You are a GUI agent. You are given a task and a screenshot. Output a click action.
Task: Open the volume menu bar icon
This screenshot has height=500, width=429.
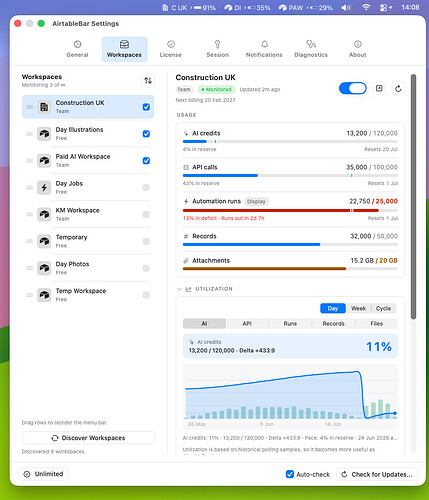346,7
